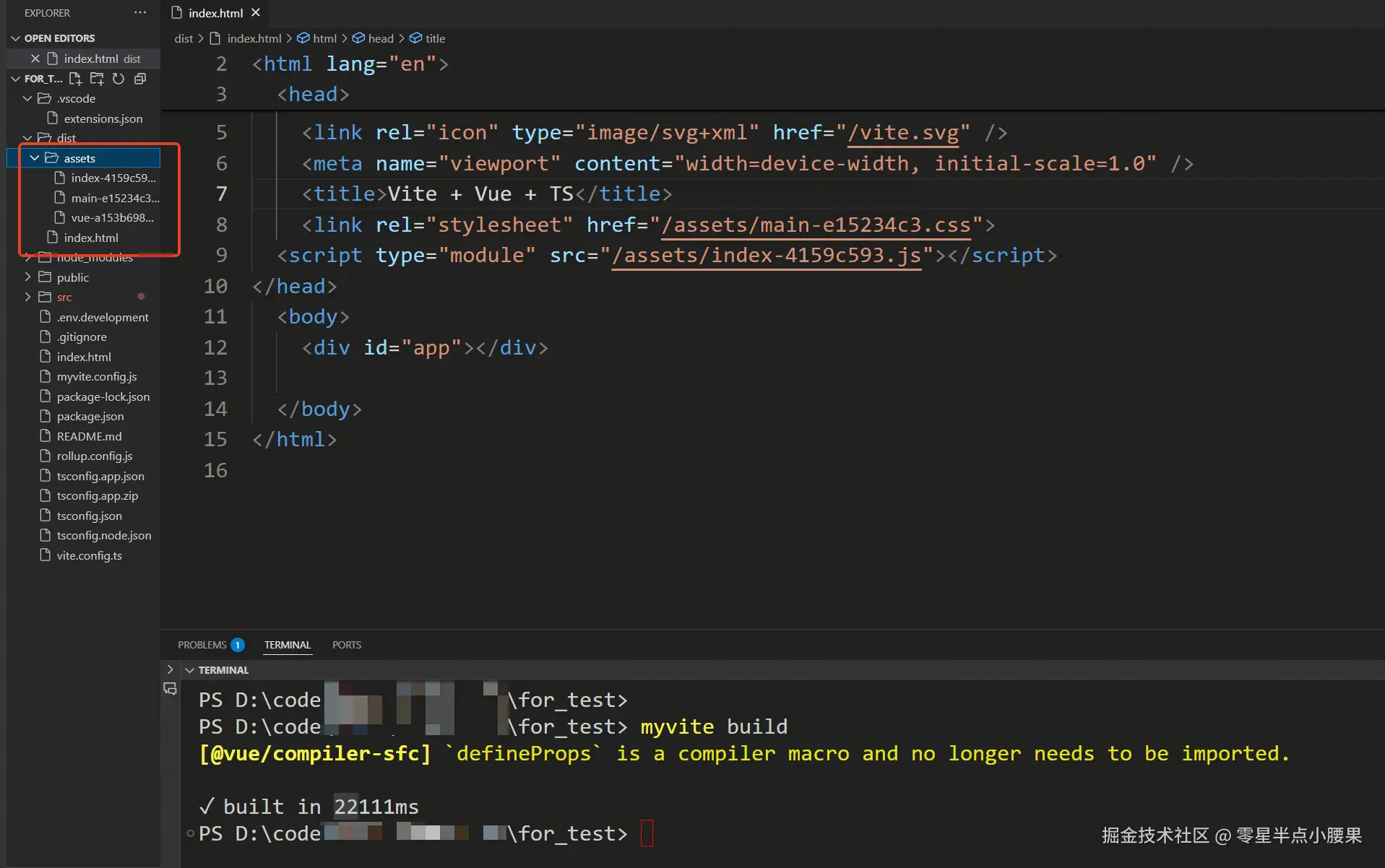
Task: Open explorer more actions ellipsis
Action: pos(140,13)
